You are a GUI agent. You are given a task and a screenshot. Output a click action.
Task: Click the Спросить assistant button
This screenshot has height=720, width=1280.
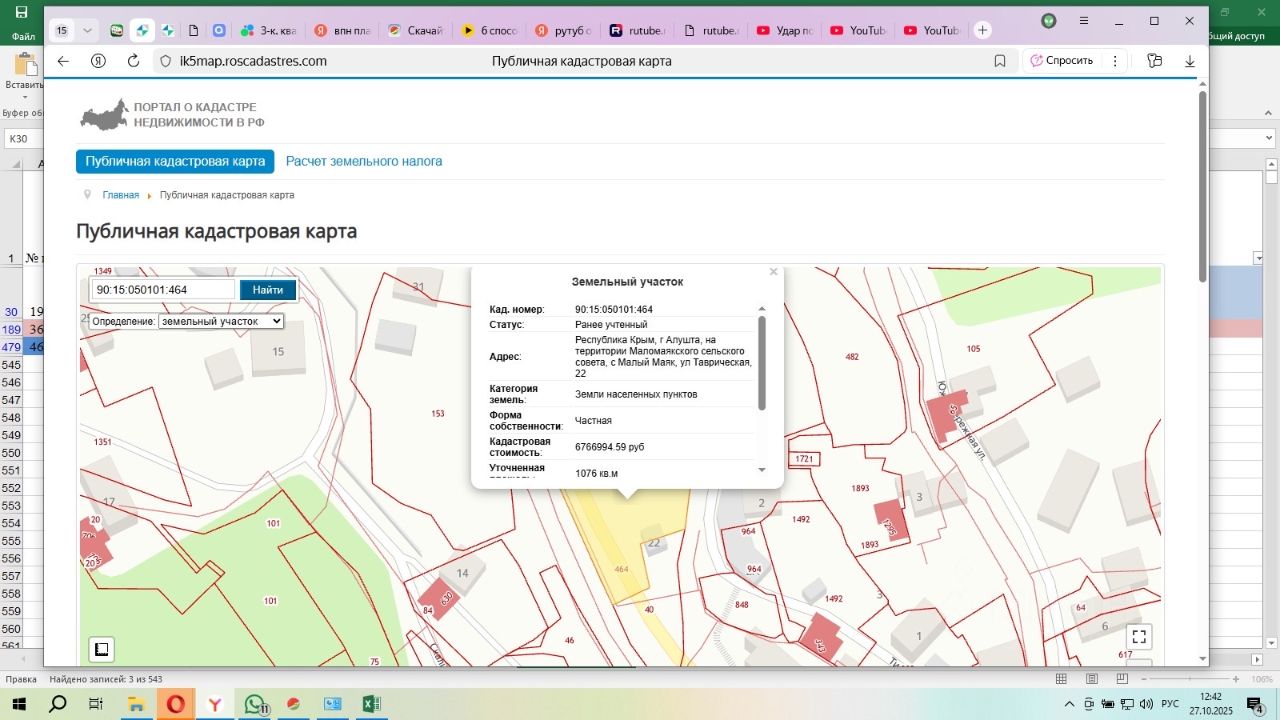pyautogui.click(x=1062, y=61)
